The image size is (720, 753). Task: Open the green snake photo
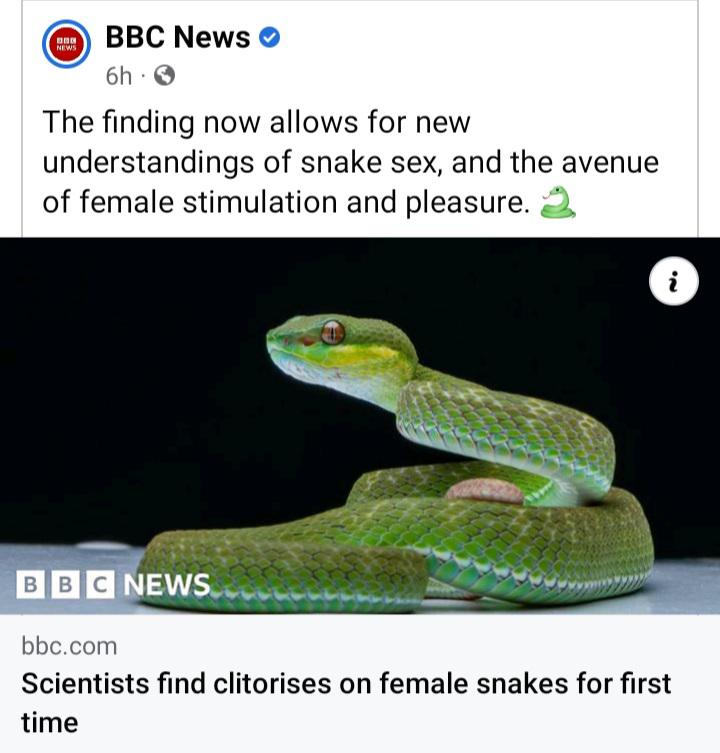pyautogui.click(x=360, y=426)
